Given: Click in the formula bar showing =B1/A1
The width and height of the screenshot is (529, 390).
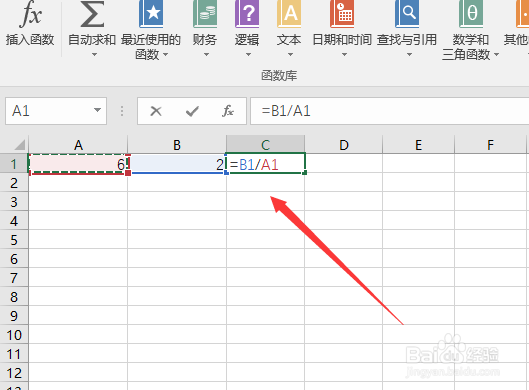Looking at the screenshot, I should (x=390, y=111).
